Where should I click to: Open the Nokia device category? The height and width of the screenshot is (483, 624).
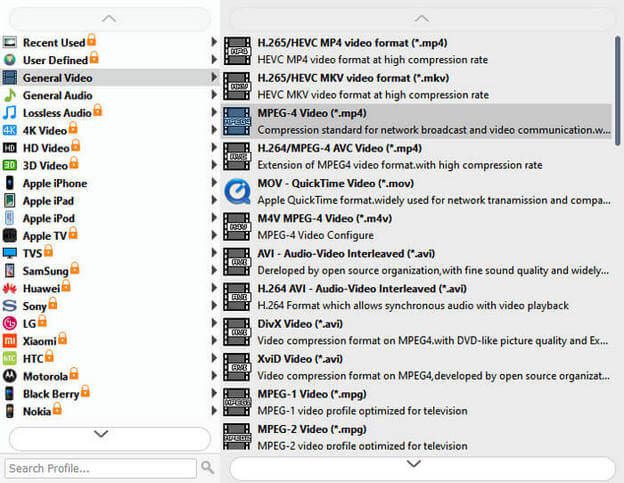110,411
